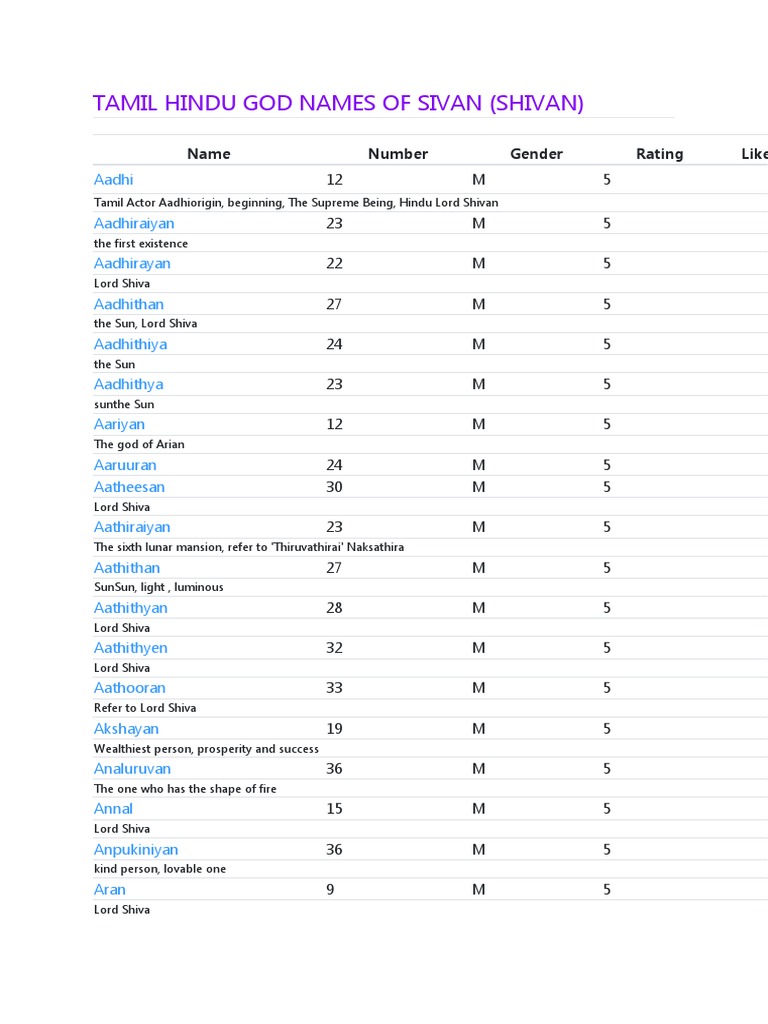Select the Aadhithan name link

pos(129,304)
